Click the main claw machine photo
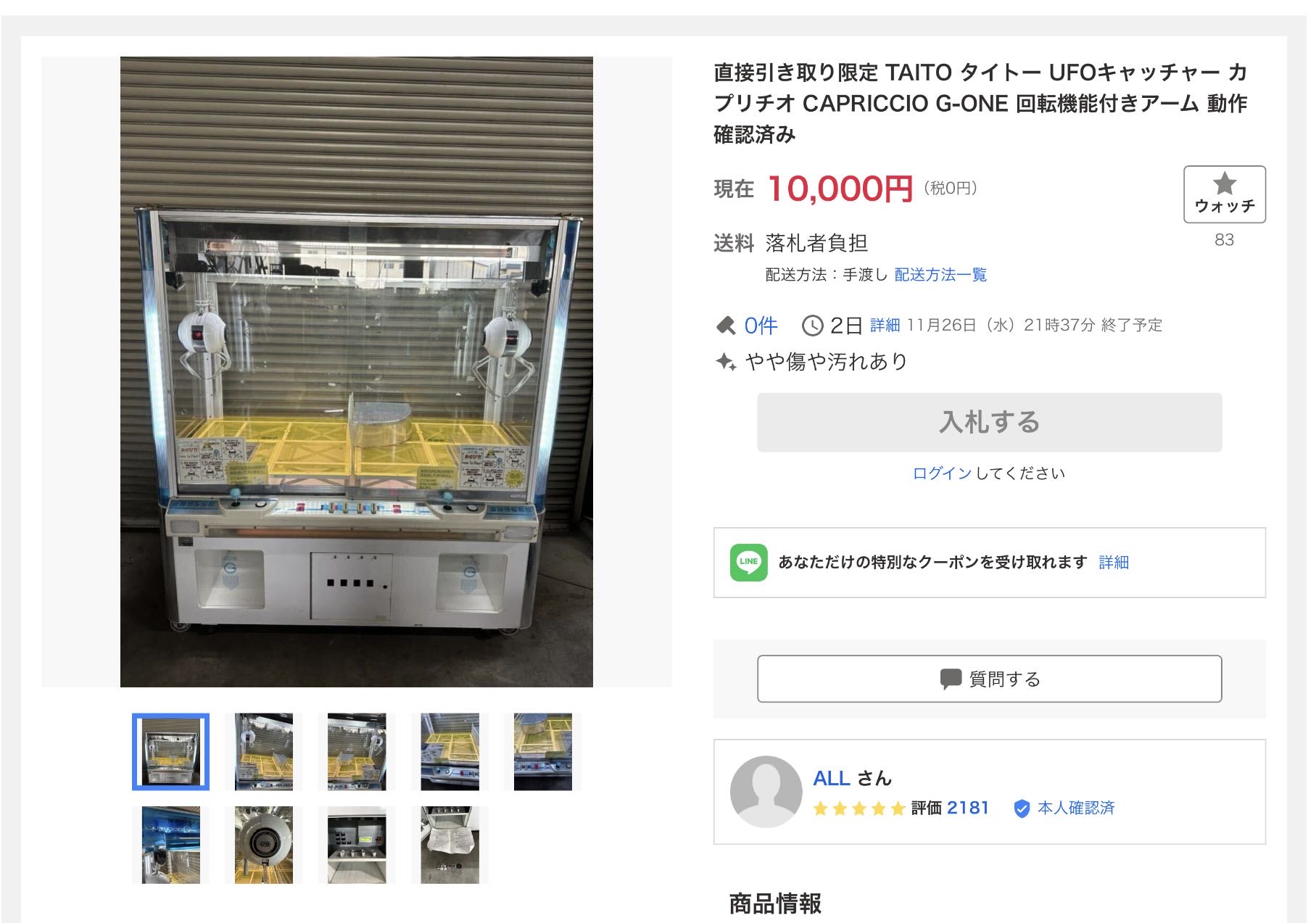Screen dimensions: 1316x923 click(x=356, y=372)
